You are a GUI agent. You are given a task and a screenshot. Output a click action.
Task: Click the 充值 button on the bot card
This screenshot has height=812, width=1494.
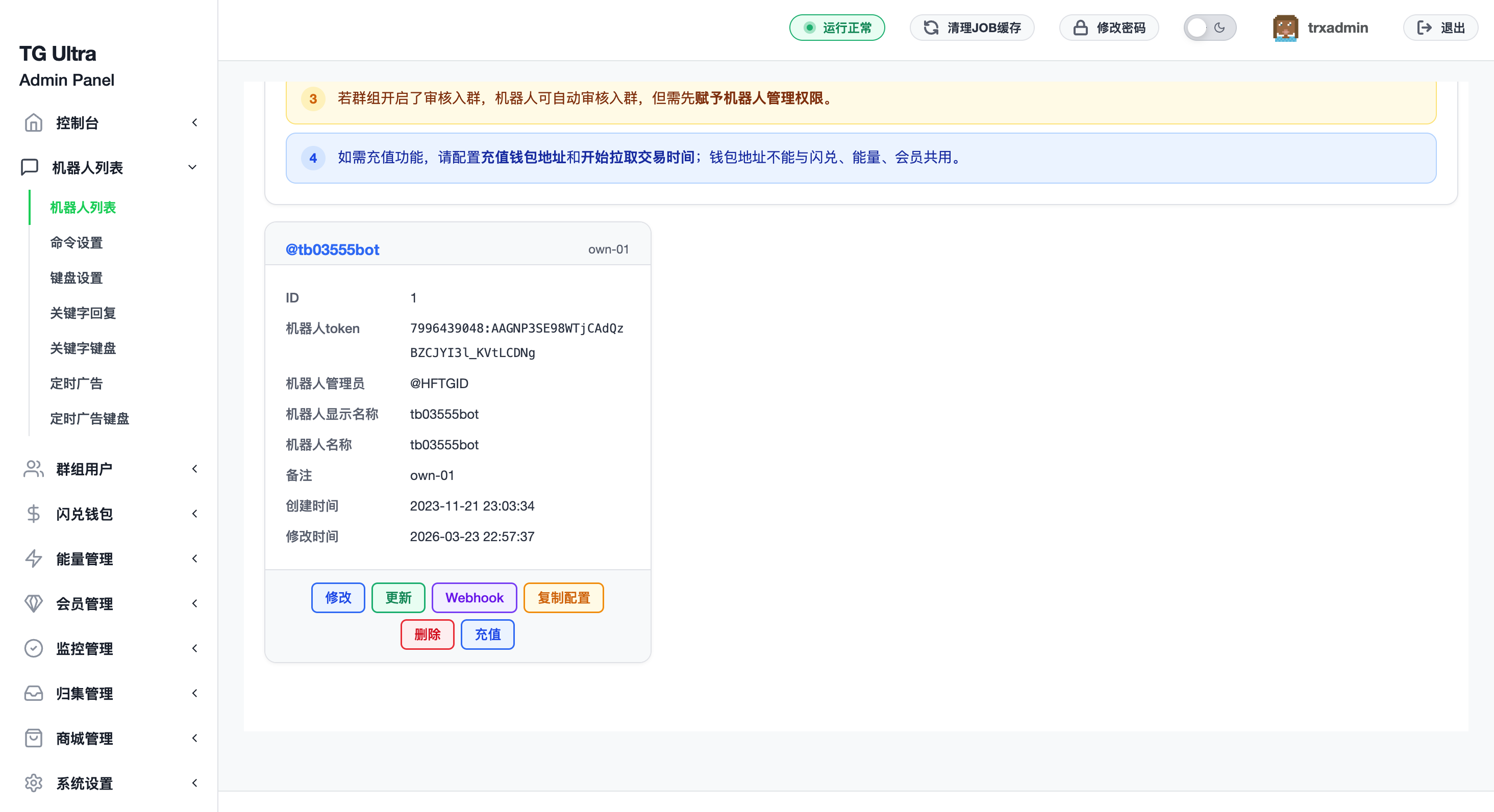tap(488, 634)
